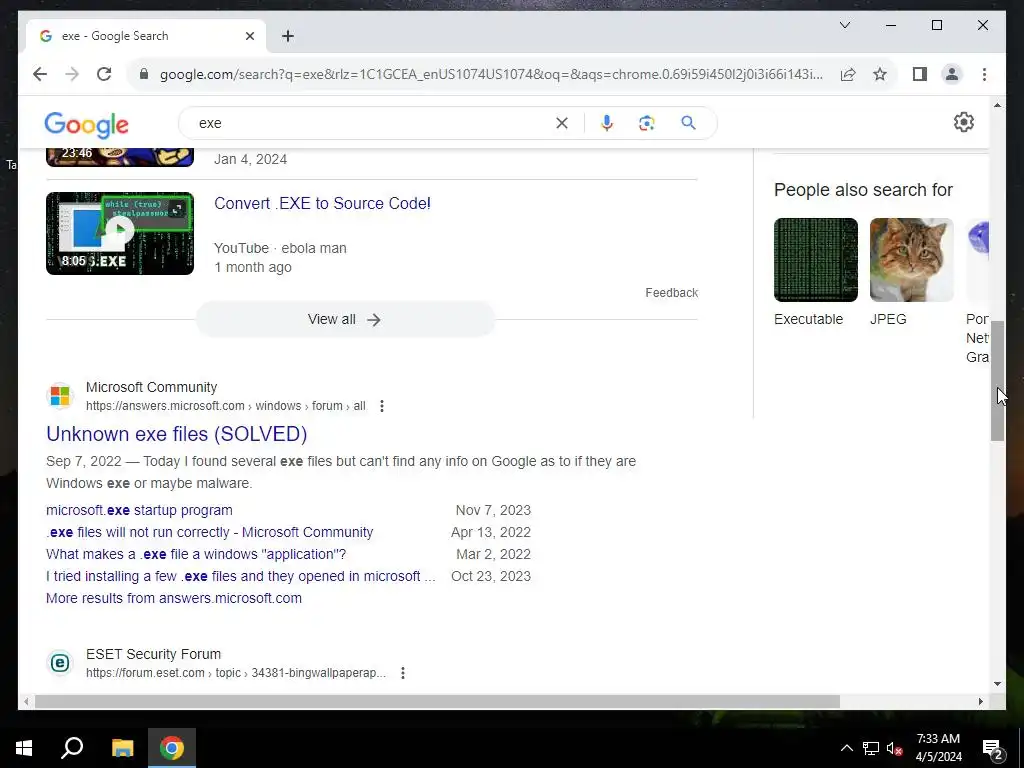This screenshot has width=1024, height=768.
Task: Open Windows taskbar search
Action: point(72,748)
